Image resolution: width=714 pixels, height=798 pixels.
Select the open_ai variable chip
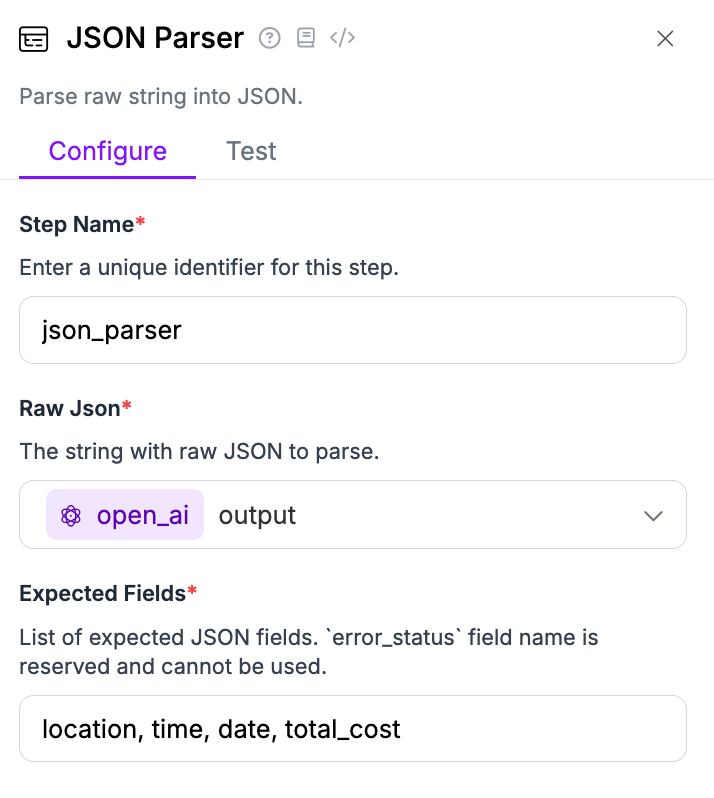coord(125,516)
